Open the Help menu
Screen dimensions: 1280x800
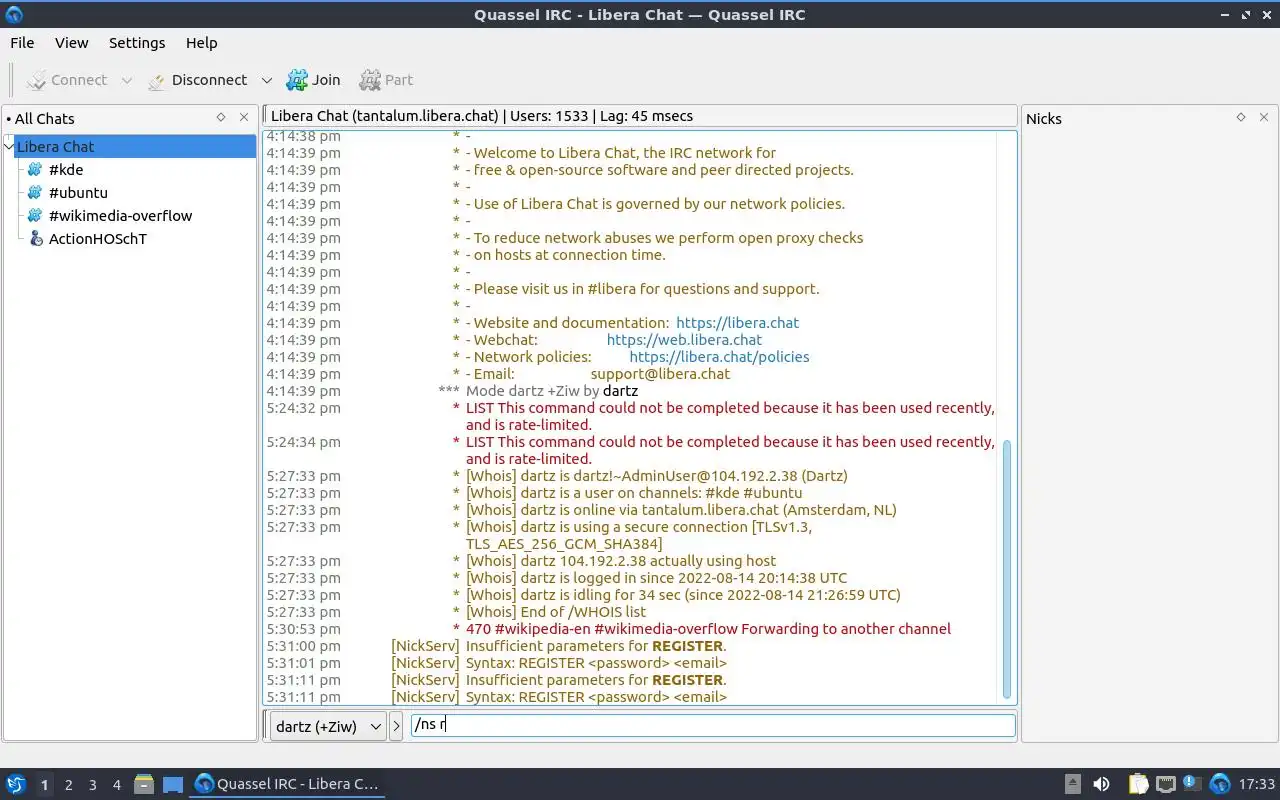click(201, 43)
